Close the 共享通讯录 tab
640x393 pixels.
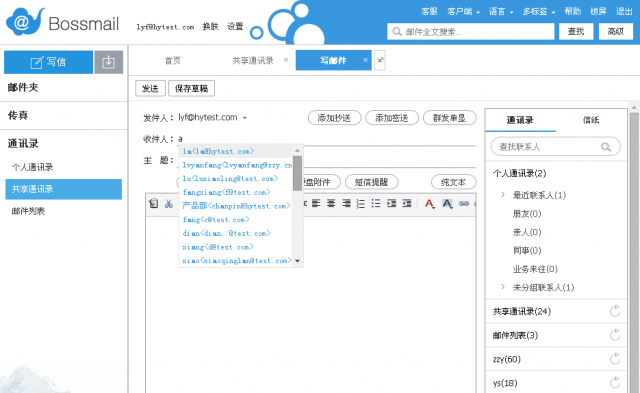[286, 60]
